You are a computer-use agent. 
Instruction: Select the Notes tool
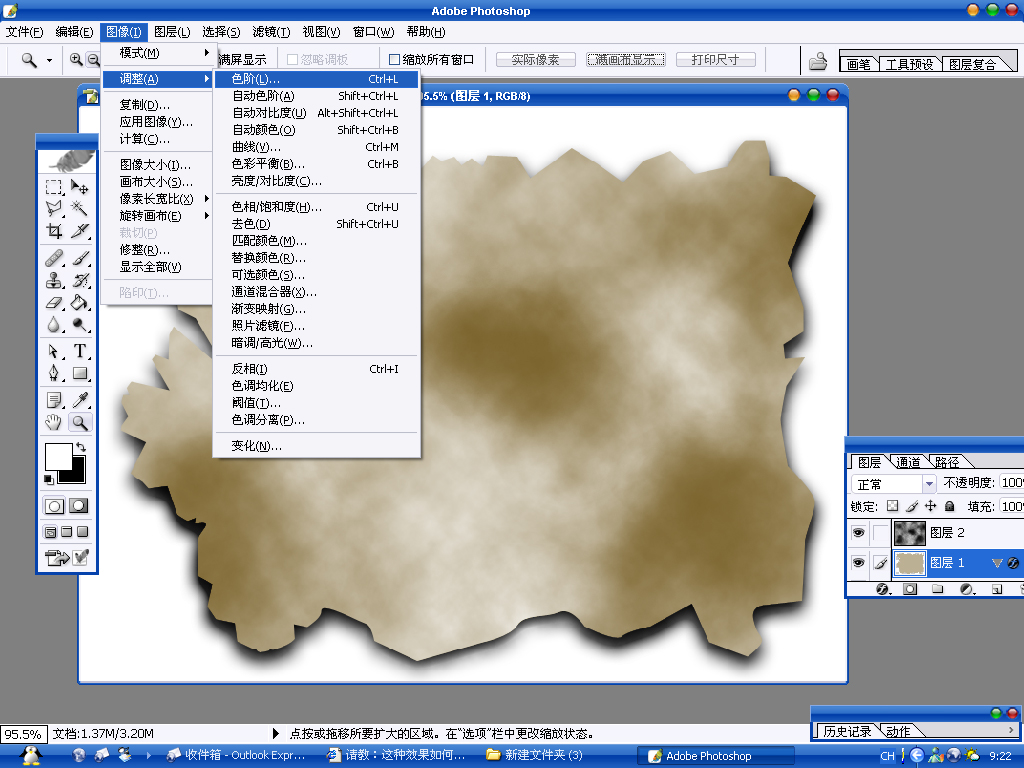(54, 400)
